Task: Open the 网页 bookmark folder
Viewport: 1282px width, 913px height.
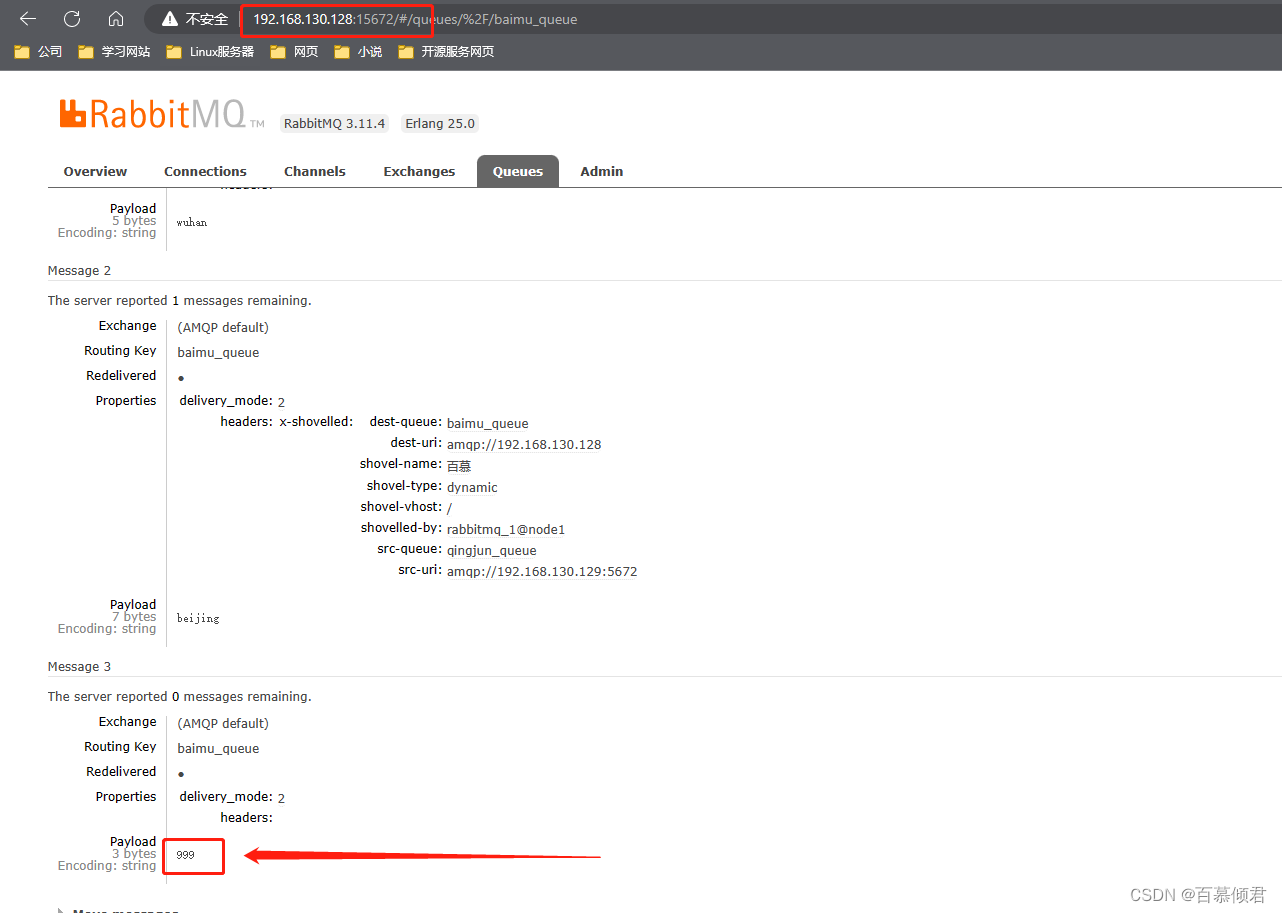Action: click(294, 52)
